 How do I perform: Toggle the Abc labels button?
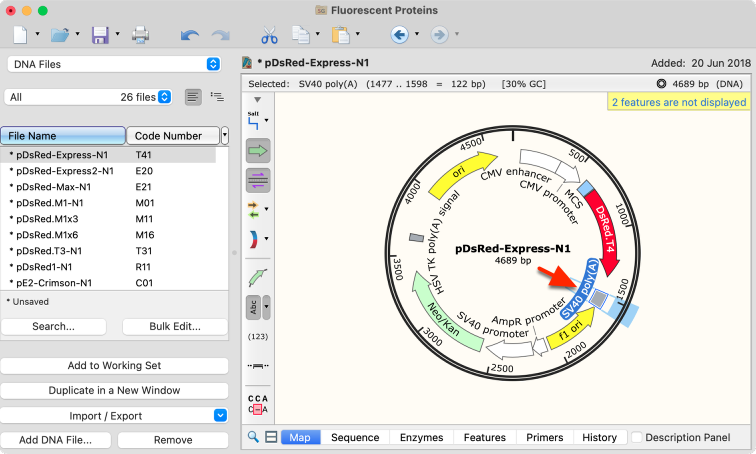click(254, 307)
